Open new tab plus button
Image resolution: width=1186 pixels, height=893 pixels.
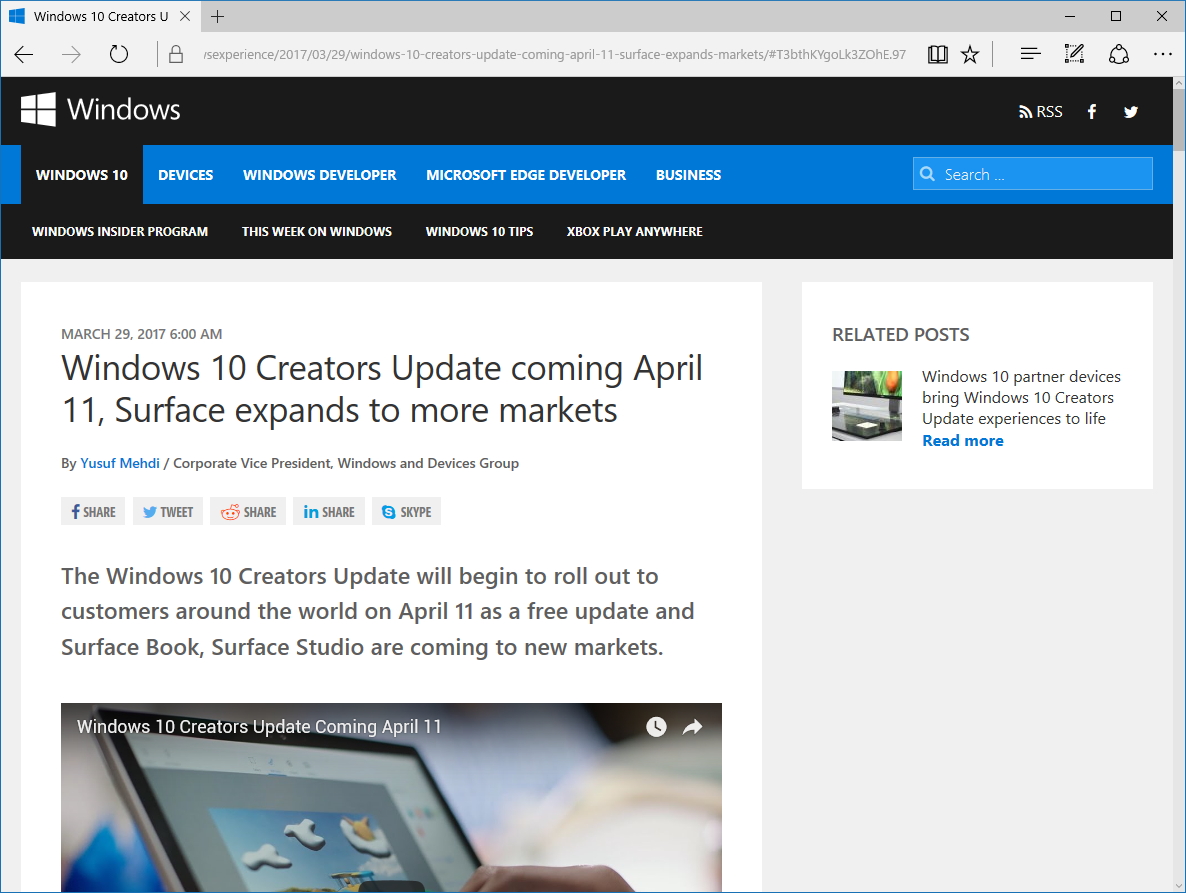[x=217, y=16]
